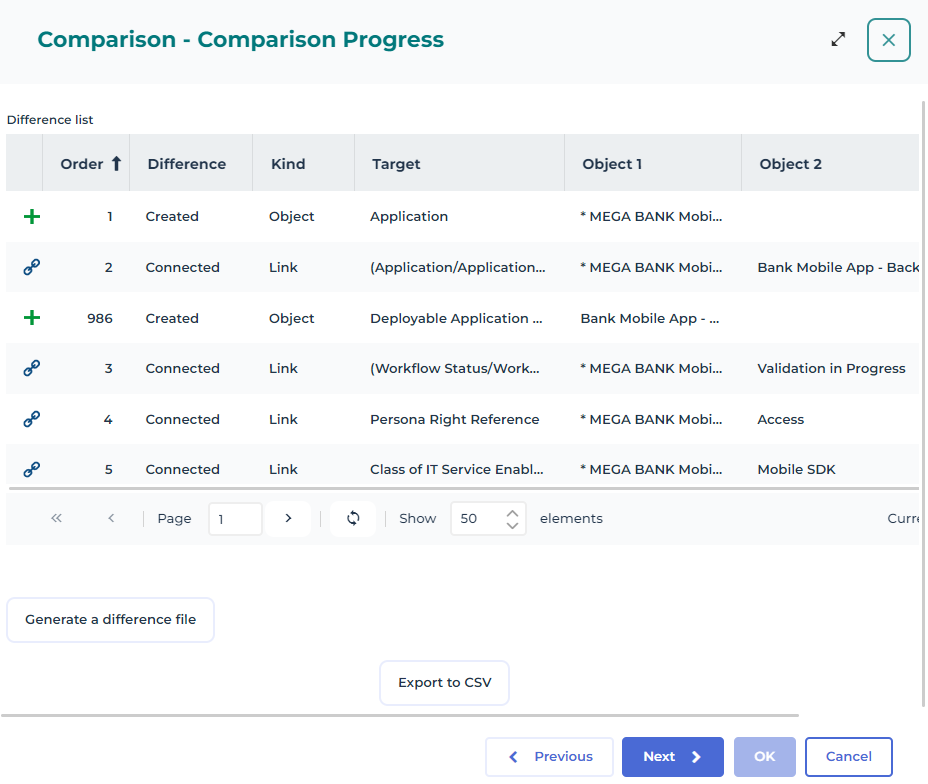Screen dimensions: 928x784
Task: Close the Comparison Progress dialog
Action: (x=888, y=40)
